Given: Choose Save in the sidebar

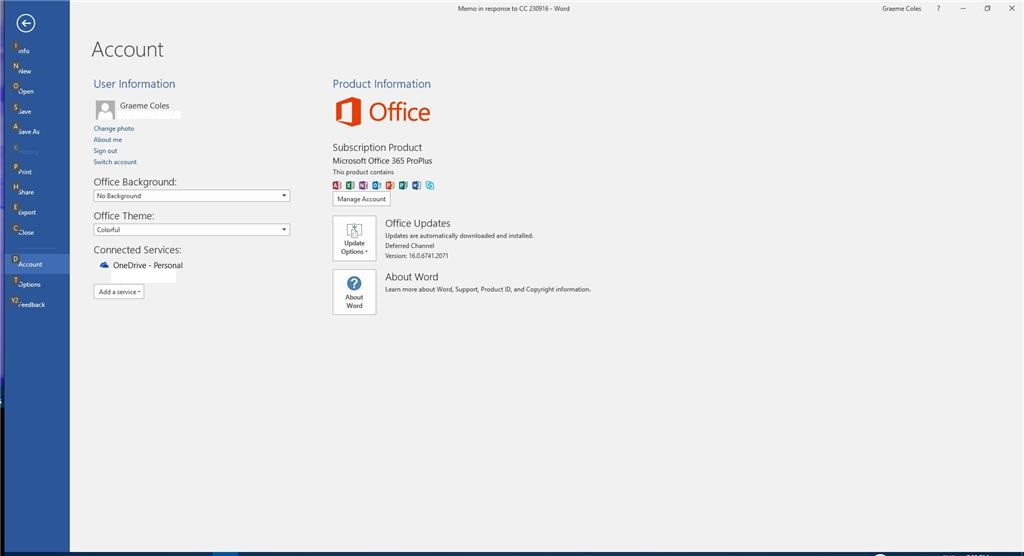Looking at the screenshot, I should [37, 111].
